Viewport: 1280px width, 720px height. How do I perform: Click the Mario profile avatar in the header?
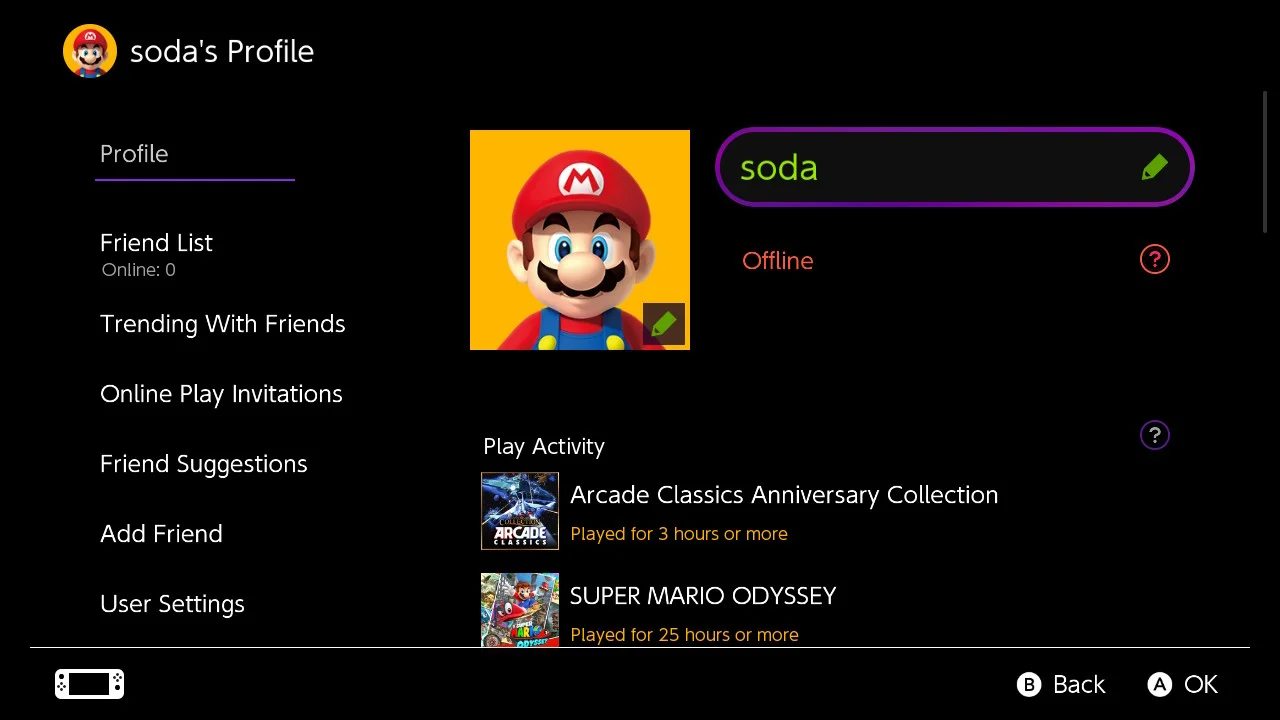point(90,50)
